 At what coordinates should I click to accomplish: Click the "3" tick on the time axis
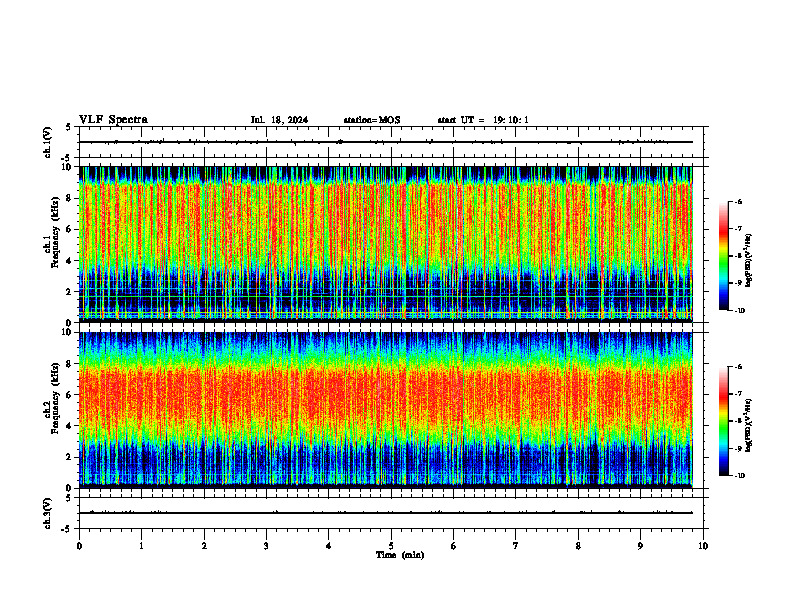266,546
